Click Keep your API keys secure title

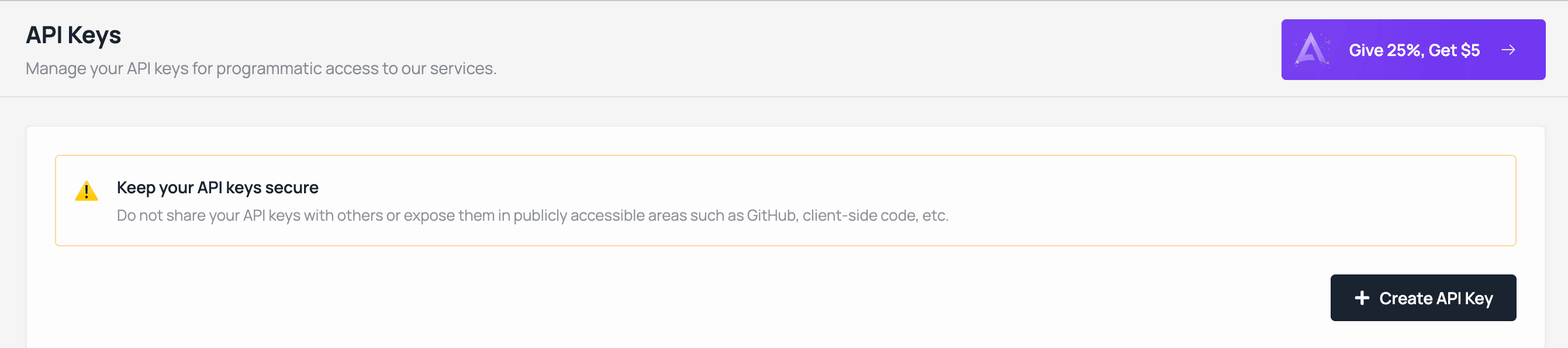tap(217, 187)
